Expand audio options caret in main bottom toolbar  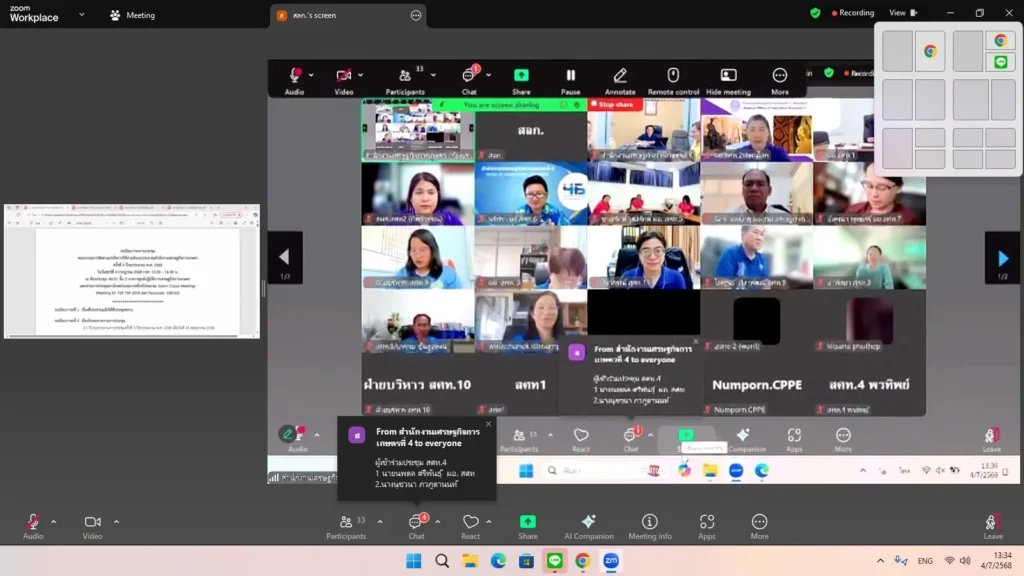[54, 522]
